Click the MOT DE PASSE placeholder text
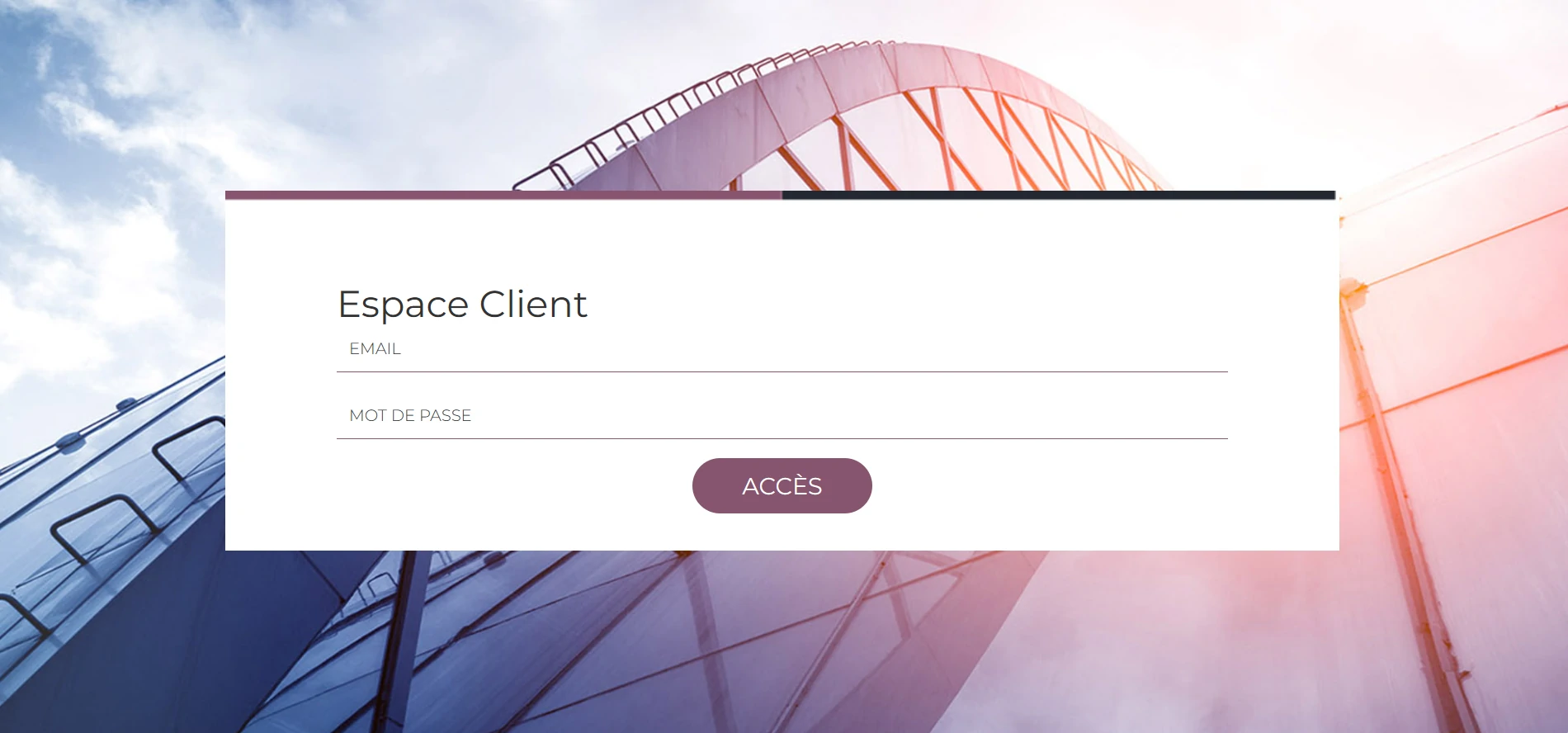 coord(410,416)
